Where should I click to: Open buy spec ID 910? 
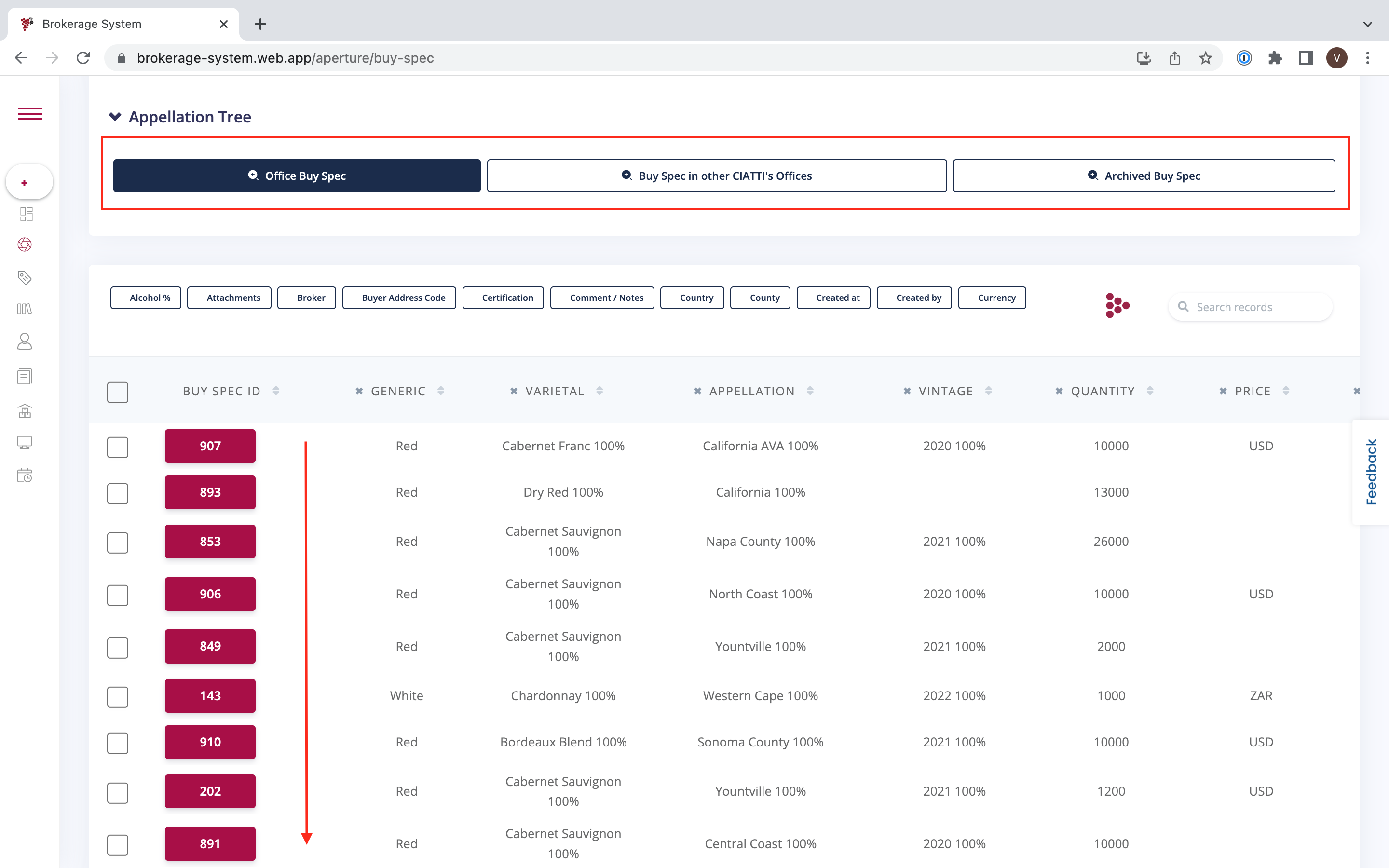tap(210, 742)
